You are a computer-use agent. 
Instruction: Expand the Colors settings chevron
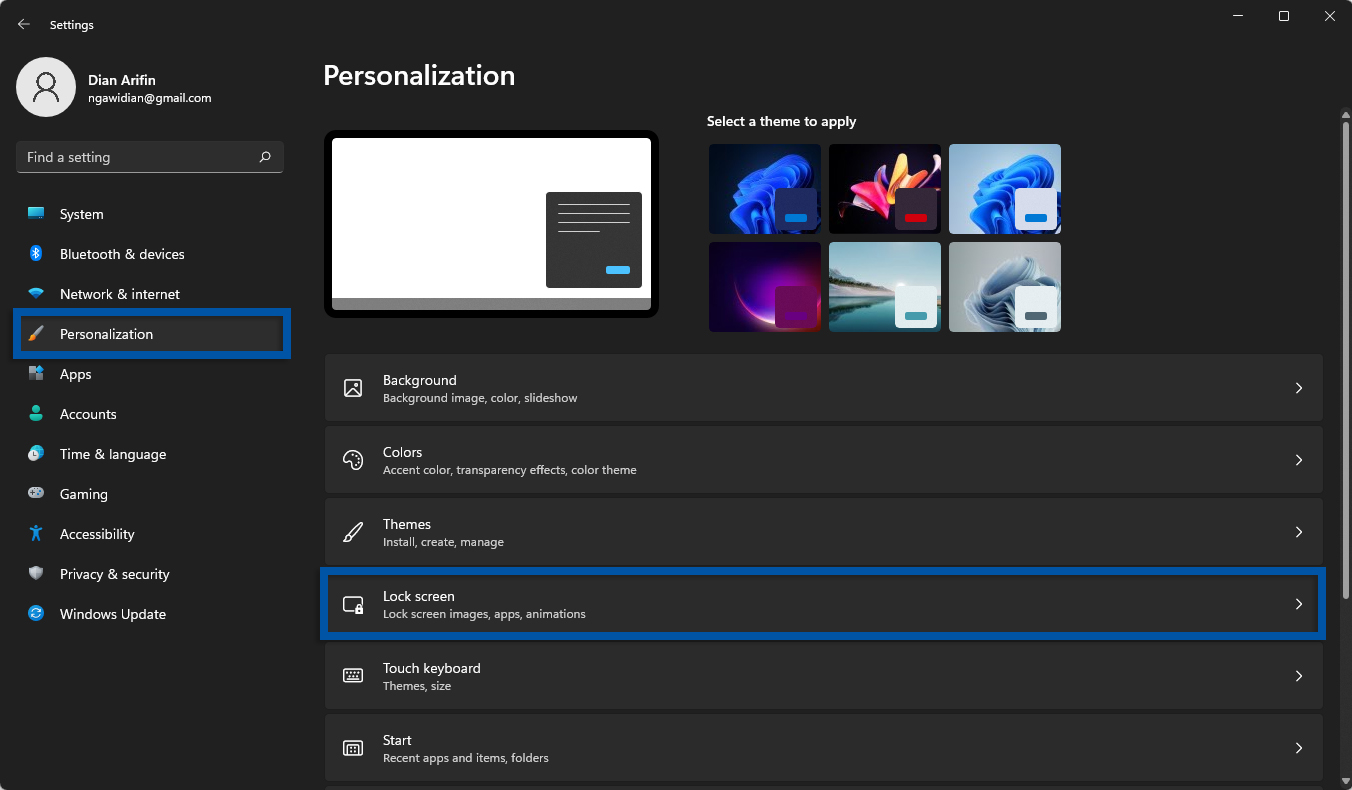(1299, 460)
